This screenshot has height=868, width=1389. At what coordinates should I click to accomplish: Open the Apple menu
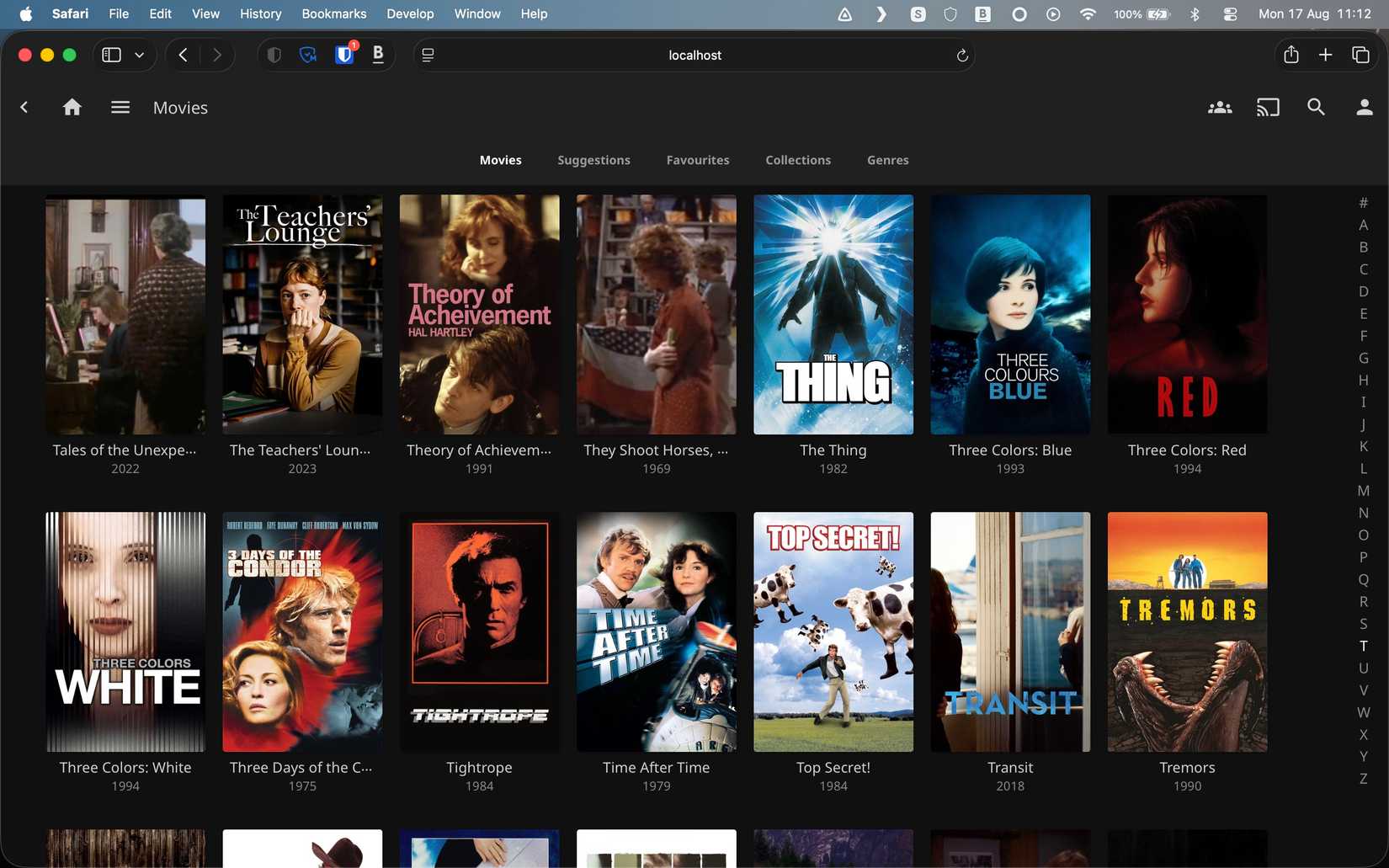(25, 13)
